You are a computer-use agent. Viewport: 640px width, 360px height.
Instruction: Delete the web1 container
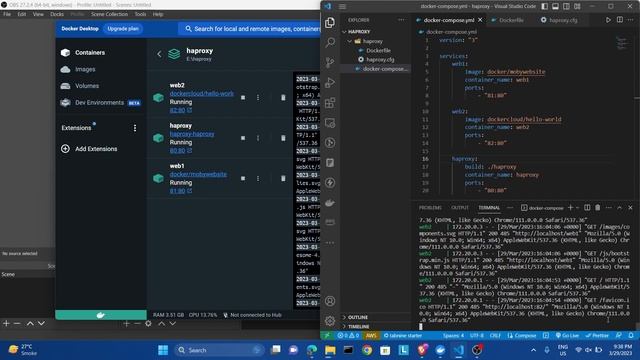tap(283, 178)
